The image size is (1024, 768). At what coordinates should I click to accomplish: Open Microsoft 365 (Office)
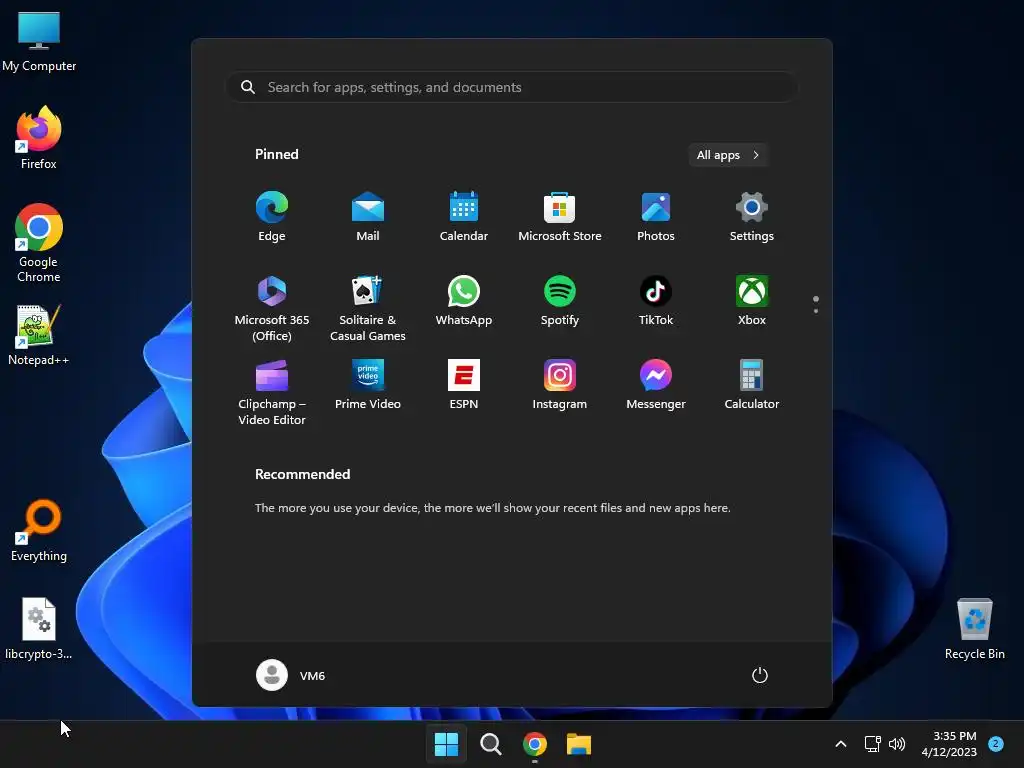coord(272,308)
